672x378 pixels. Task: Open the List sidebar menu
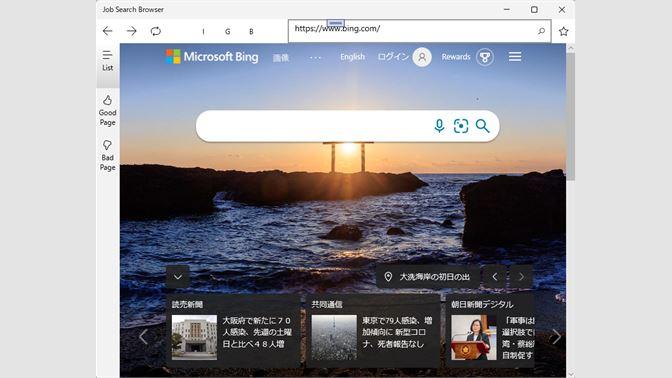click(x=108, y=60)
